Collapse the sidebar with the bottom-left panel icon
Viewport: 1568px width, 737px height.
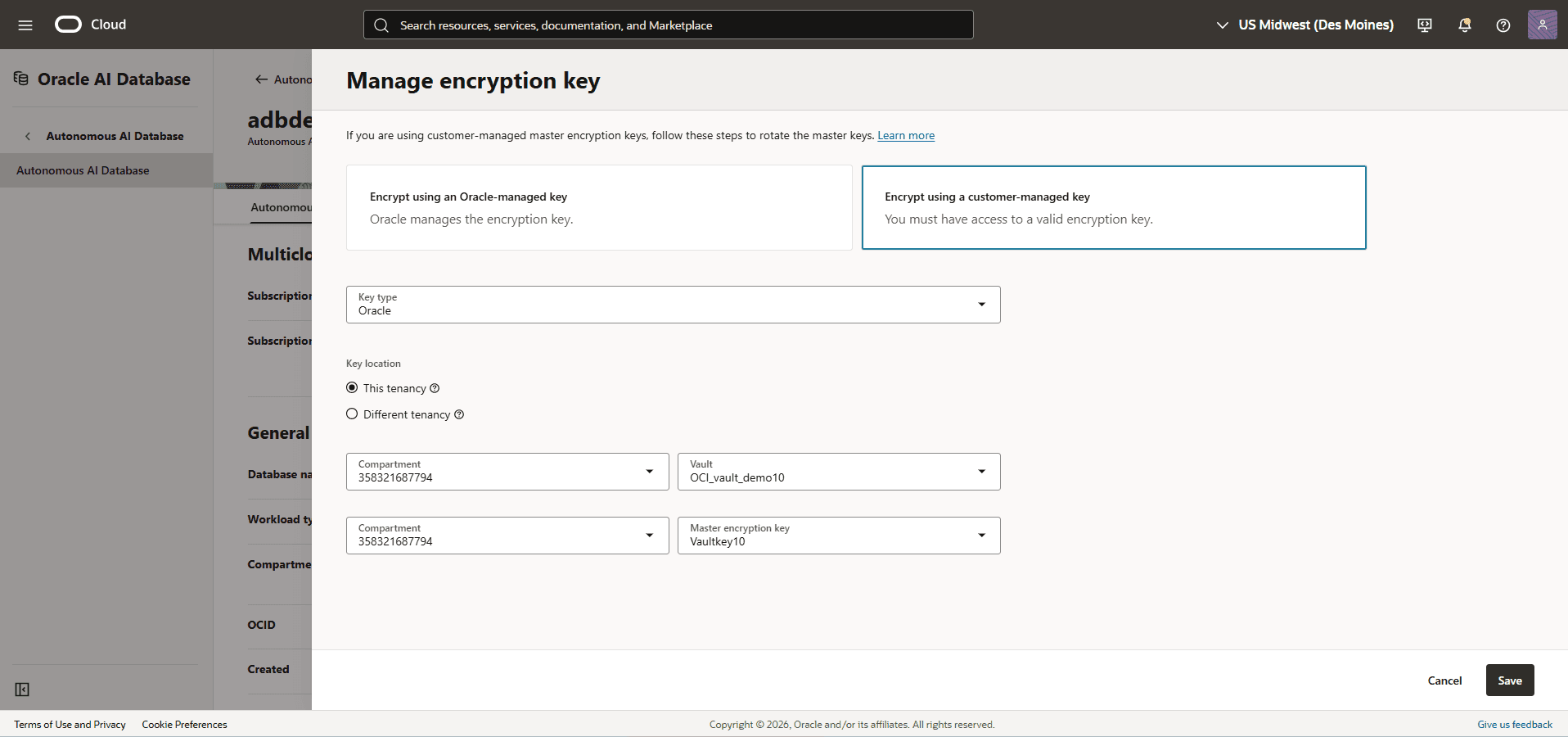click(22, 690)
